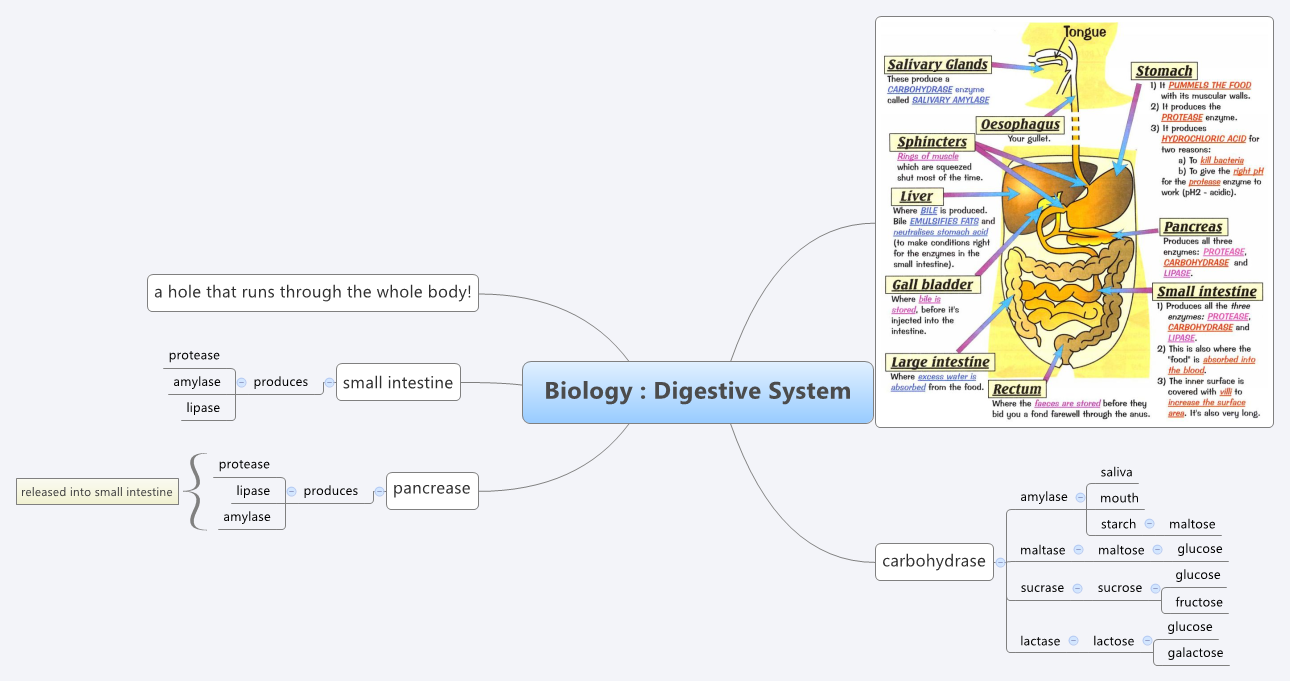The width and height of the screenshot is (1290, 681).
Task: Select the released into small intestine callout
Action: (x=96, y=491)
